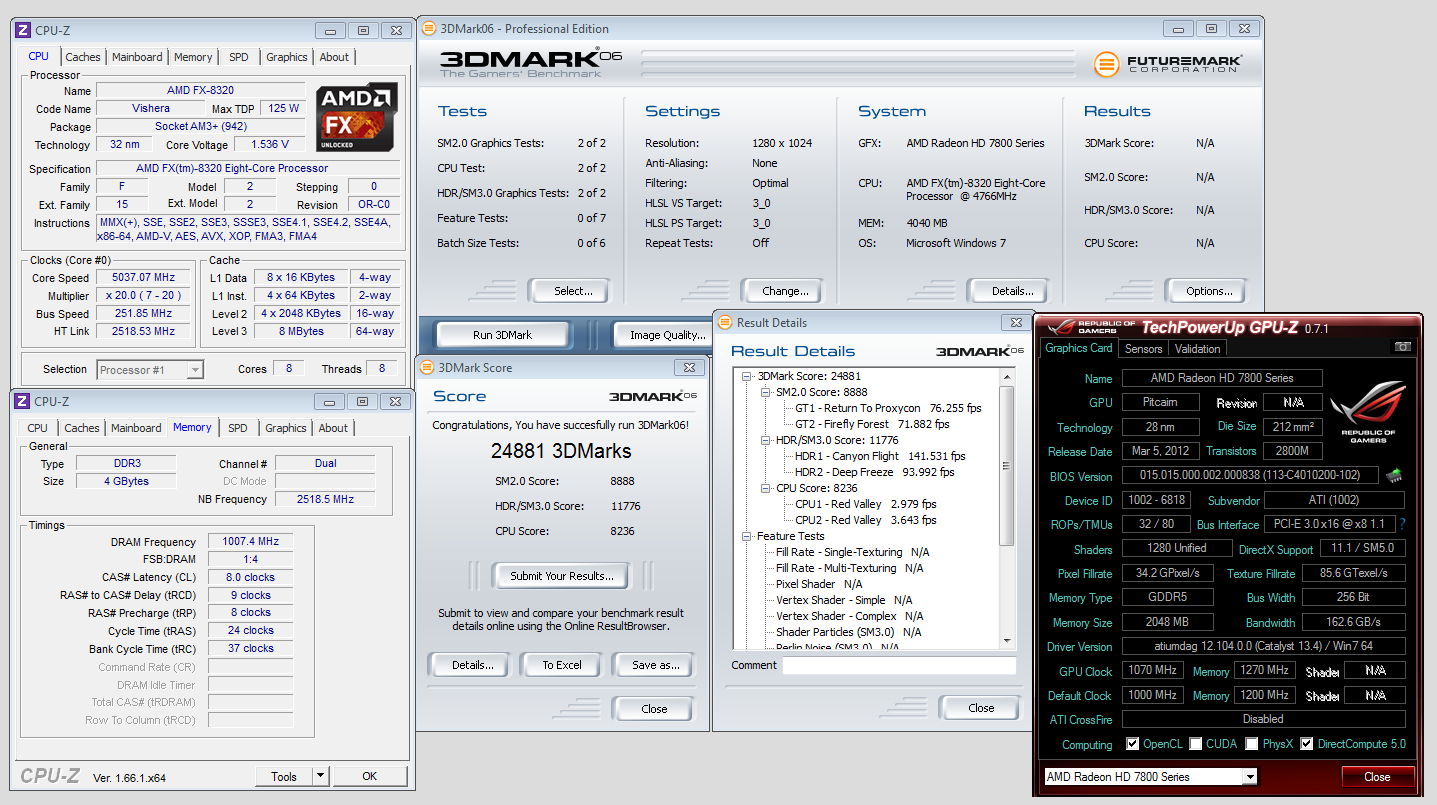Click the 3DMark06 main window title icon
This screenshot has width=1437, height=805.
429,29
